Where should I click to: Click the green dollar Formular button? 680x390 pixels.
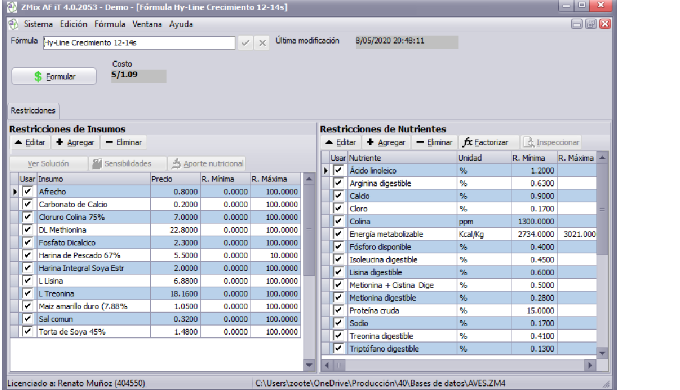coord(54,76)
